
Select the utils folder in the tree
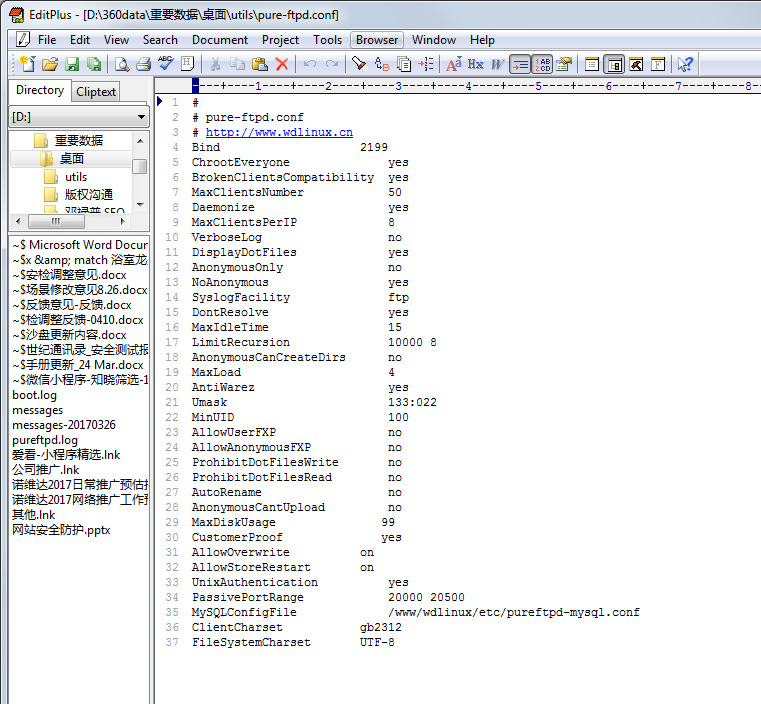pyautogui.click(x=76, y=177)
